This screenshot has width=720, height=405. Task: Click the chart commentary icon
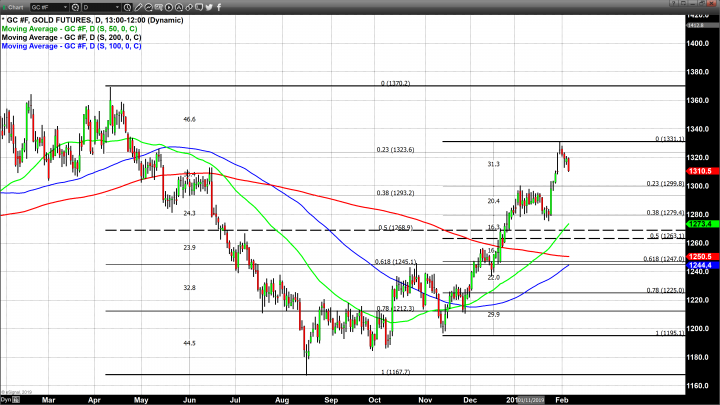pyautogui.click(x=158, y=7)
